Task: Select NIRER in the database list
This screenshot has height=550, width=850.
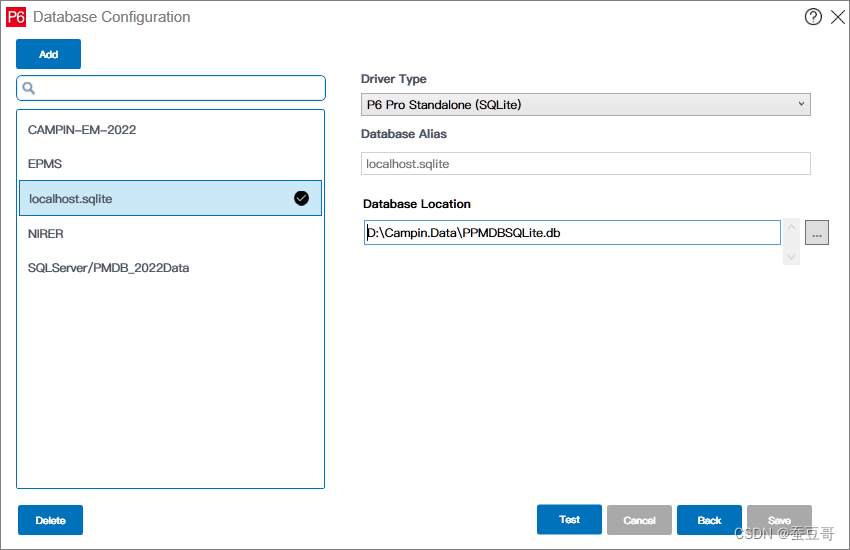Action: pyautogui.click(x=170, y=234)
